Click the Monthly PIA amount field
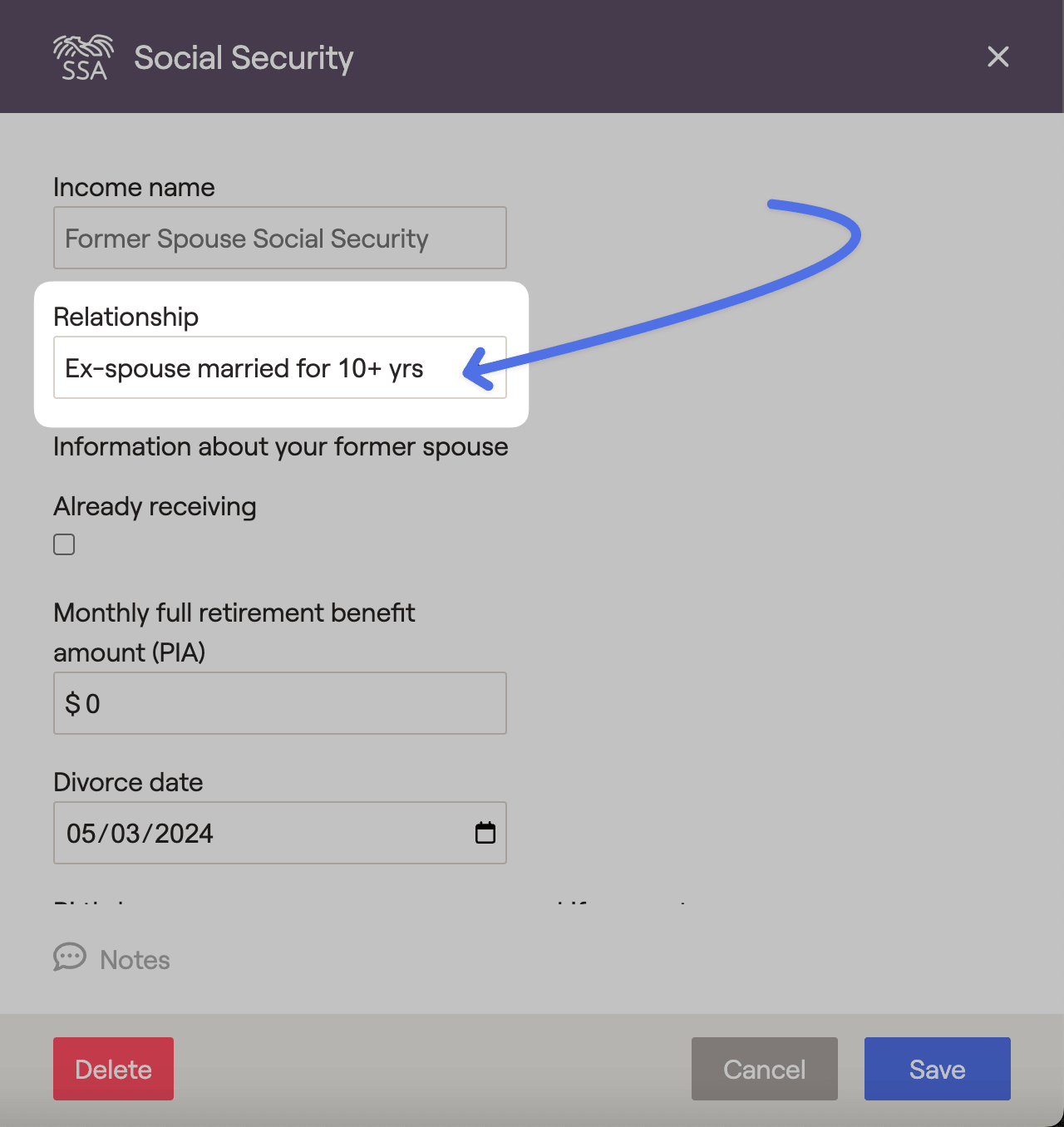The width and height of the screenshot is (1064, 1127). (279, 703)
